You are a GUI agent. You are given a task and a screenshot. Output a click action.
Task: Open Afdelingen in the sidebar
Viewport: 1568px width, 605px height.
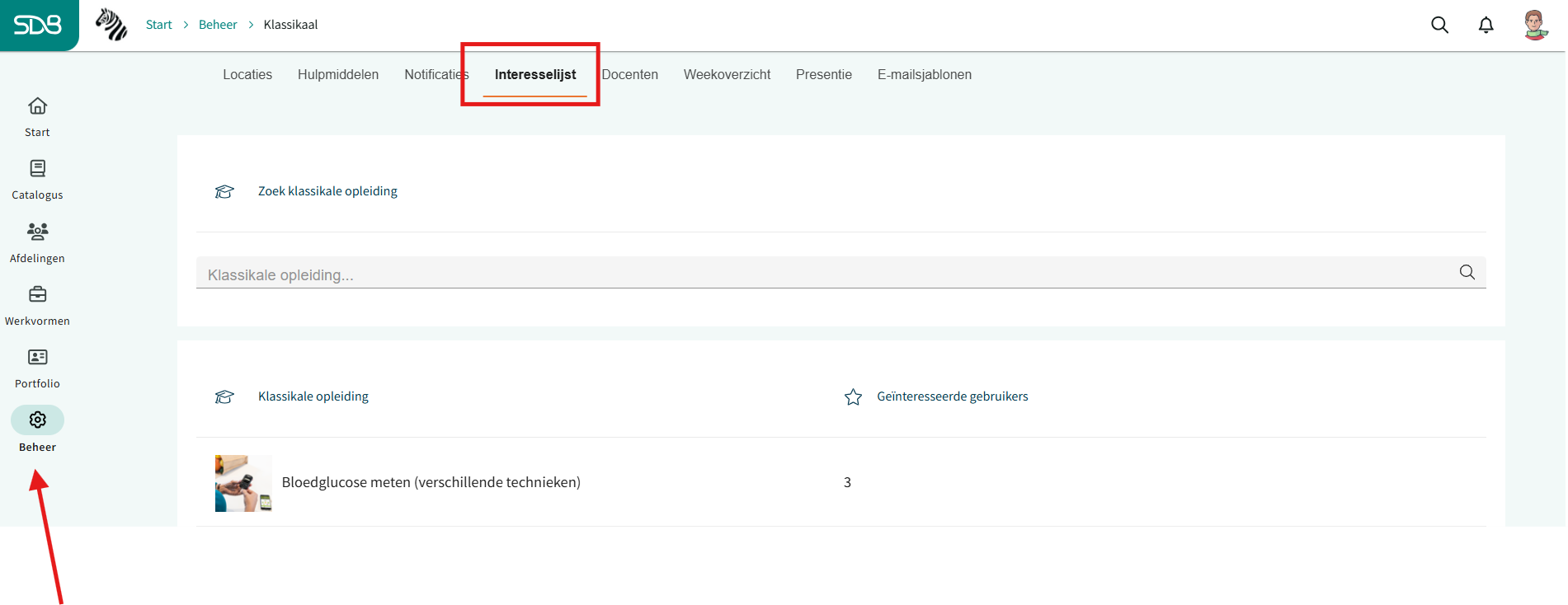point(37,243)
